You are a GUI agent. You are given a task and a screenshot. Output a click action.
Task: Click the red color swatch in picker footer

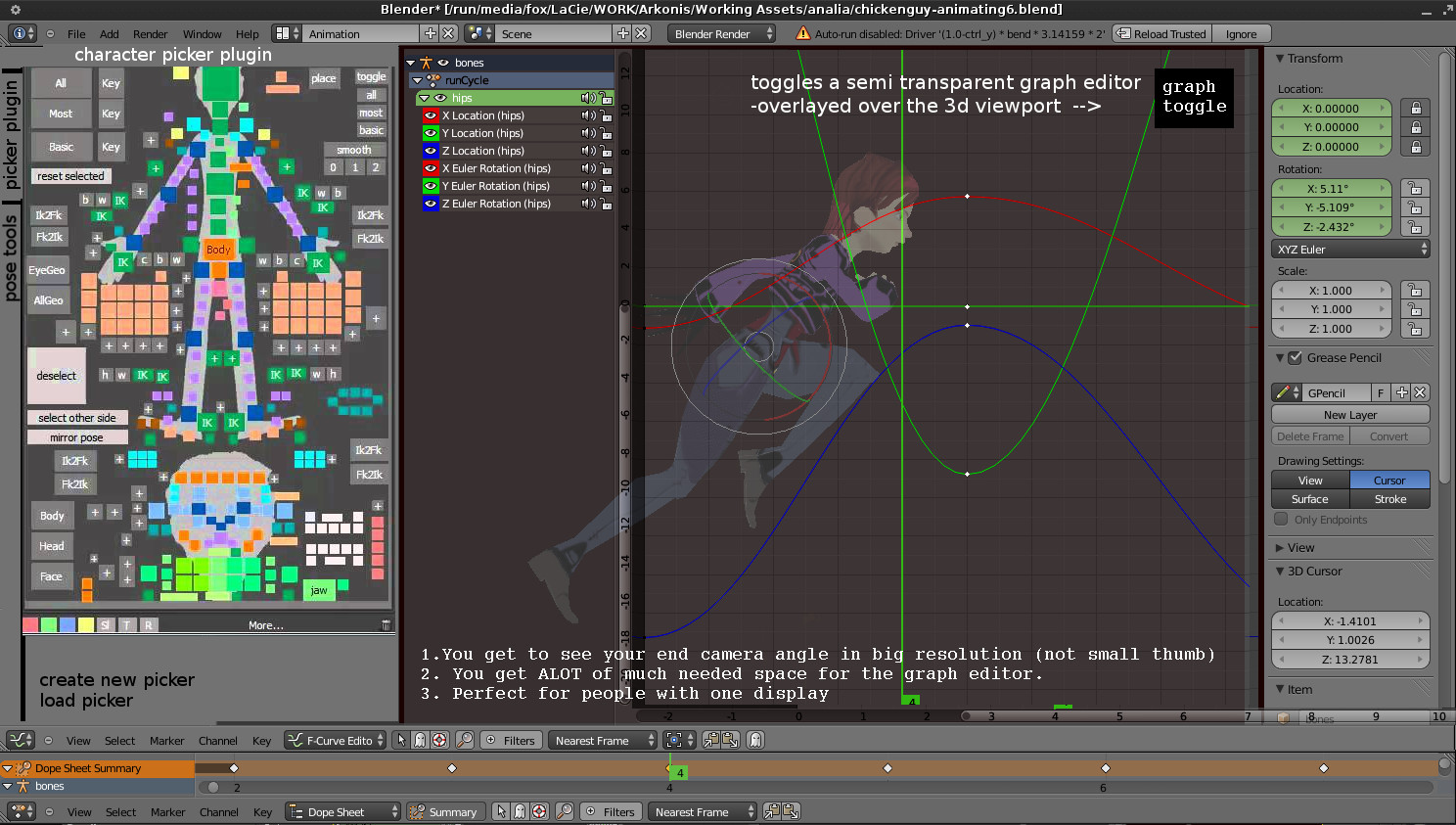click(30, 624)
